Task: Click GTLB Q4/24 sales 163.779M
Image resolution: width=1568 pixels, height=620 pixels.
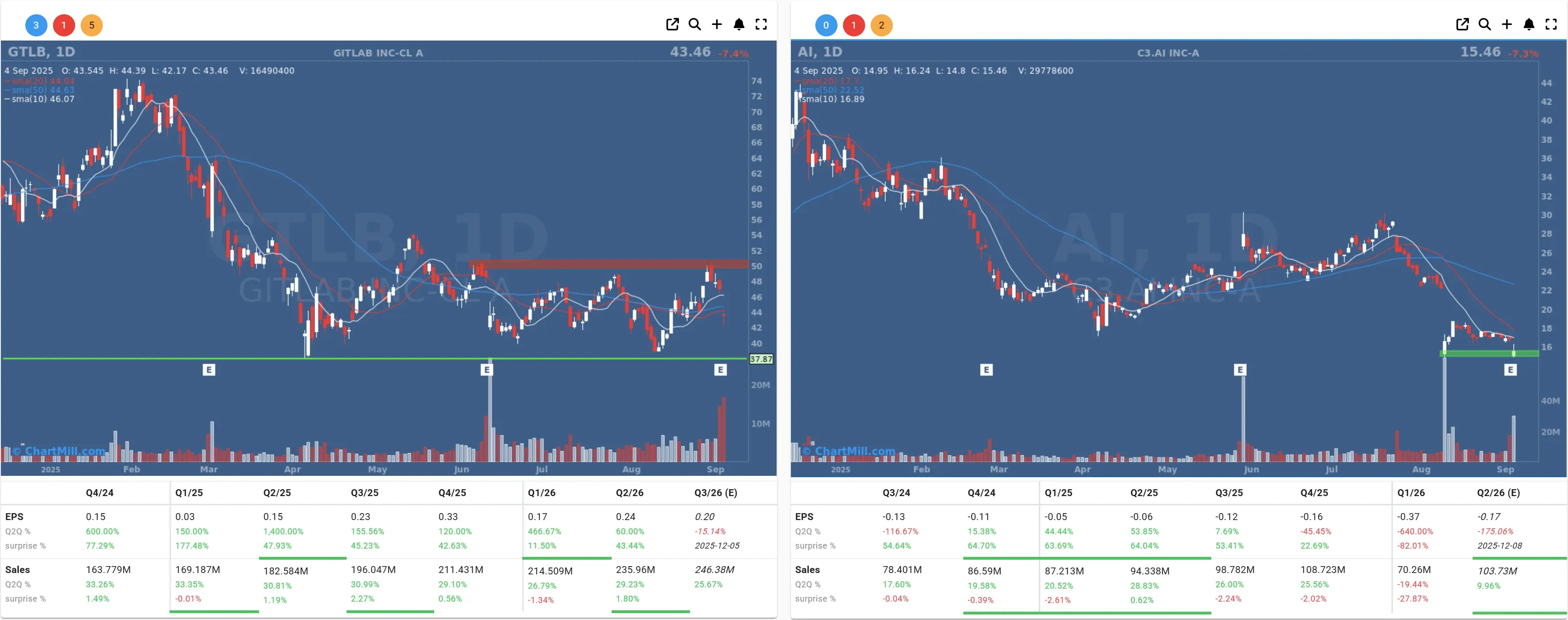Action: click(108, 570)
